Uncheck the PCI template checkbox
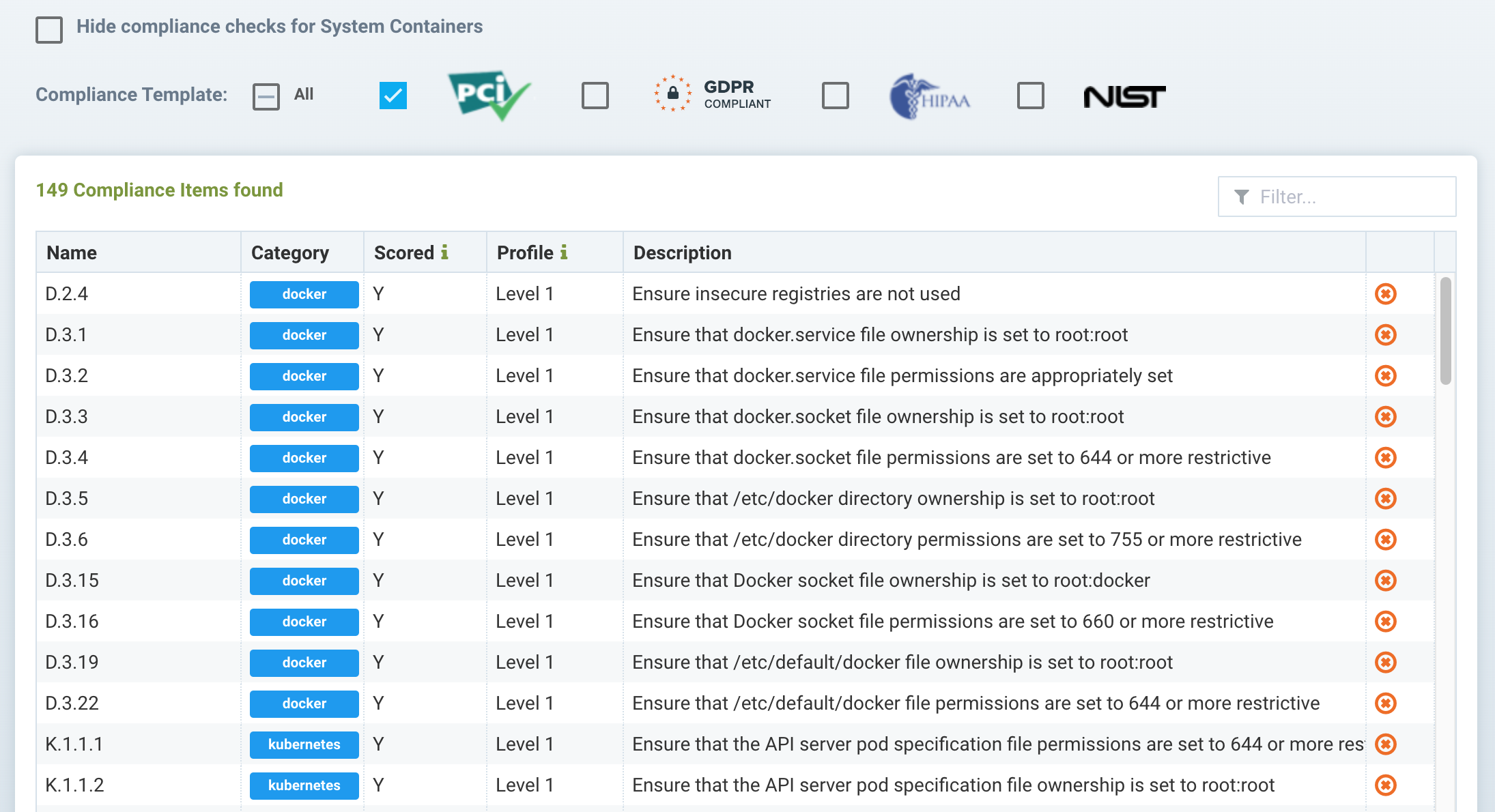The height and width of the screenshot is (812, 1495). 393,96
